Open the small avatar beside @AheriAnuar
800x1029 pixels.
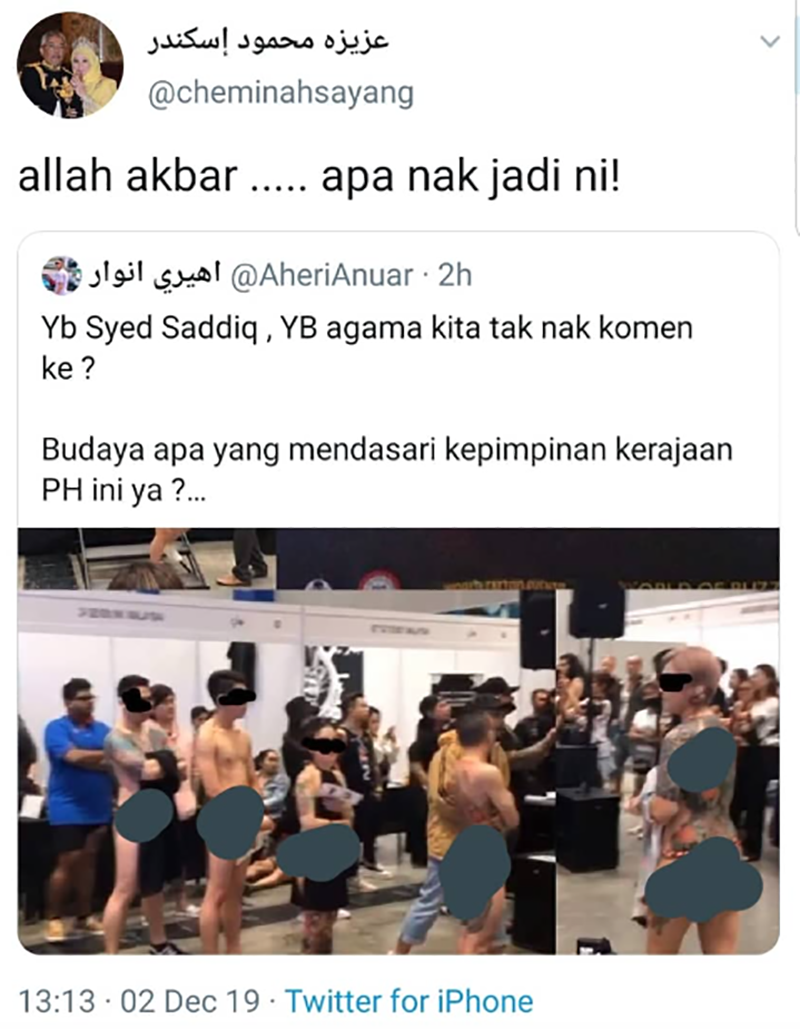(61, 276)
